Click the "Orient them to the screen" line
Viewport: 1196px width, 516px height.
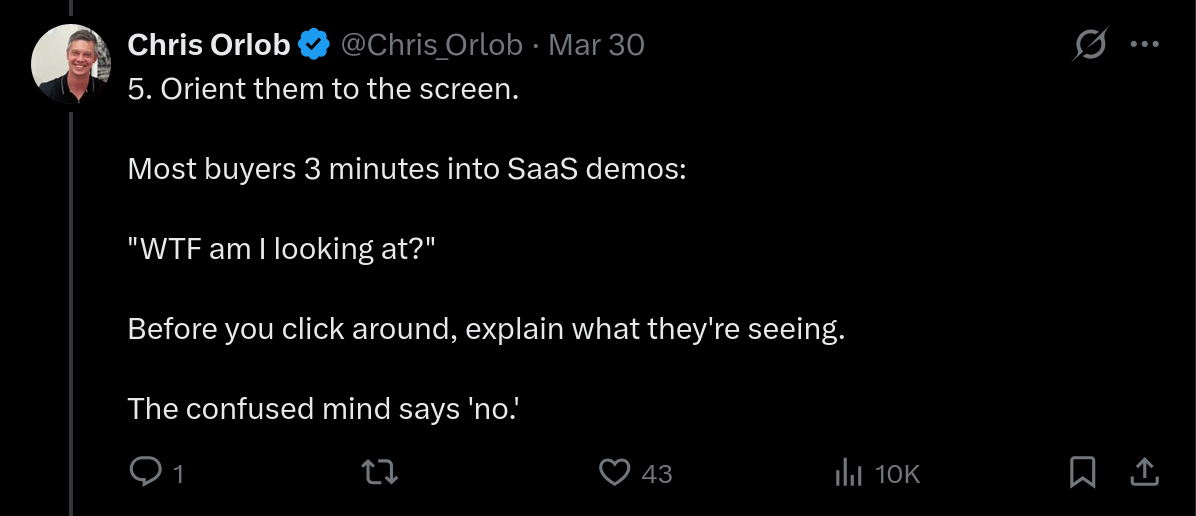pos(324,90)
